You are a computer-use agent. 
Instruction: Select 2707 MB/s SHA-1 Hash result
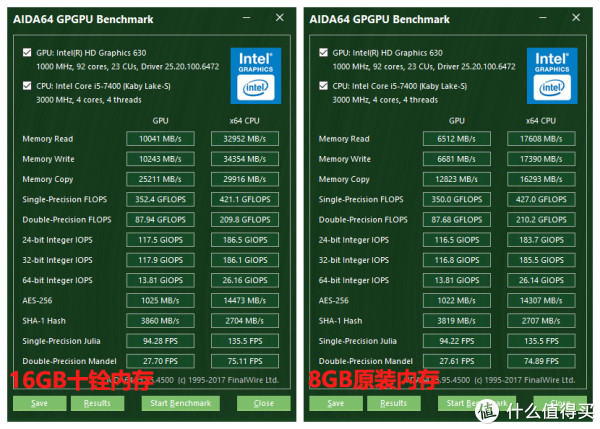tap(541, 321)
